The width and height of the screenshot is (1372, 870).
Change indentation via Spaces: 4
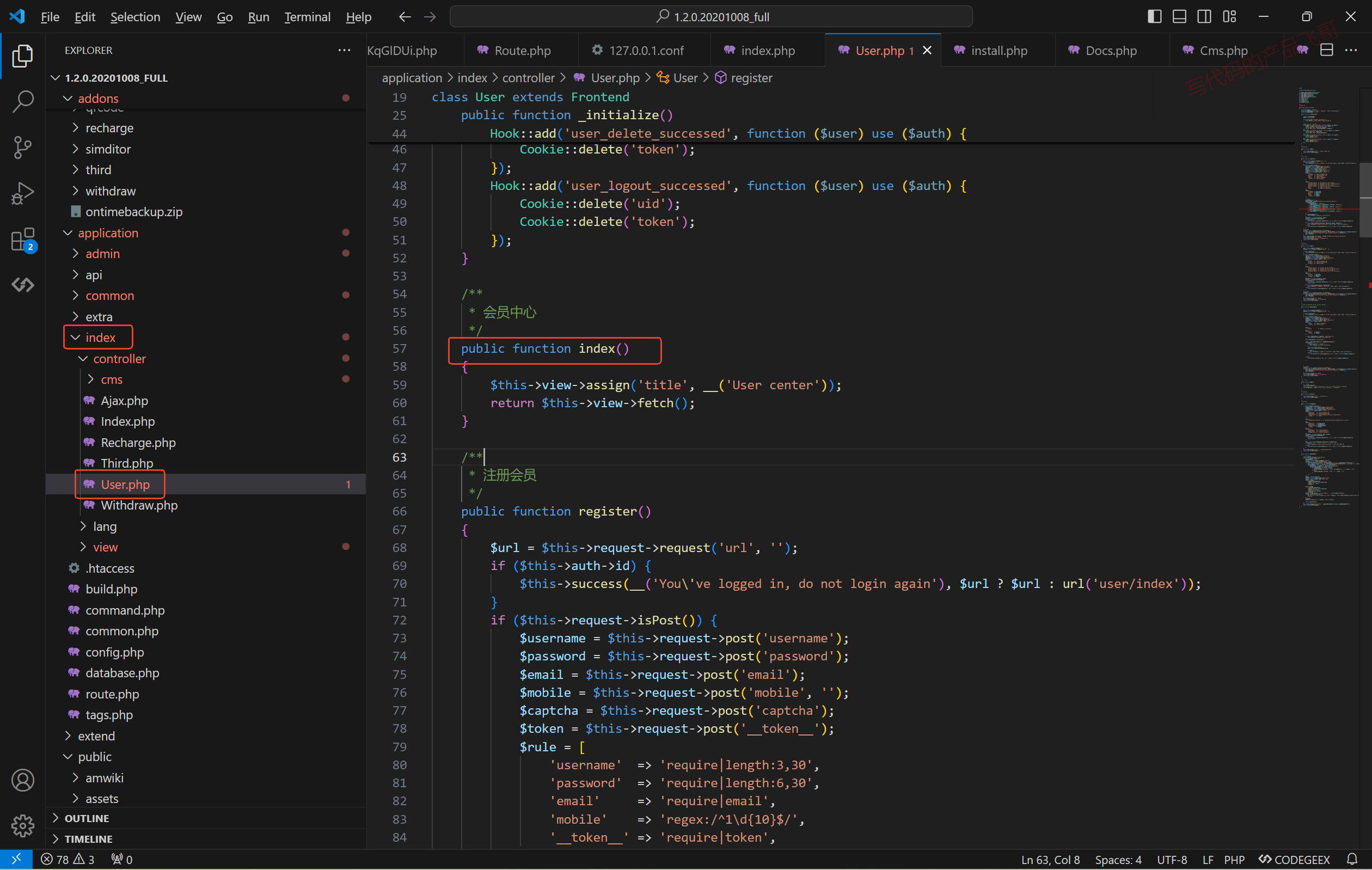pos(1118,859)
